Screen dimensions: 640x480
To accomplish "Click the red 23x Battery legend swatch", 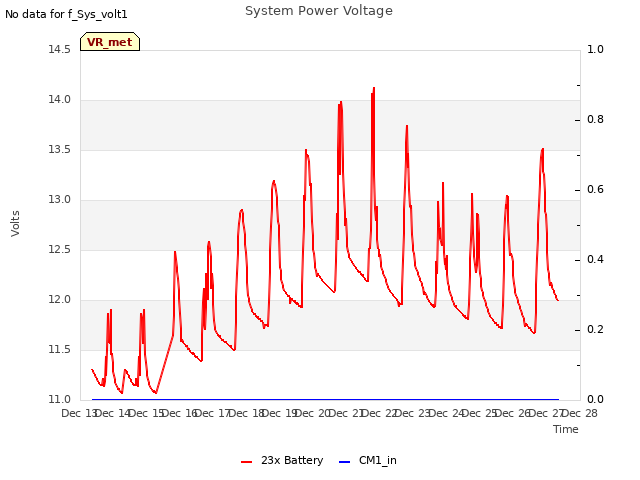I will tap(247, 462).
